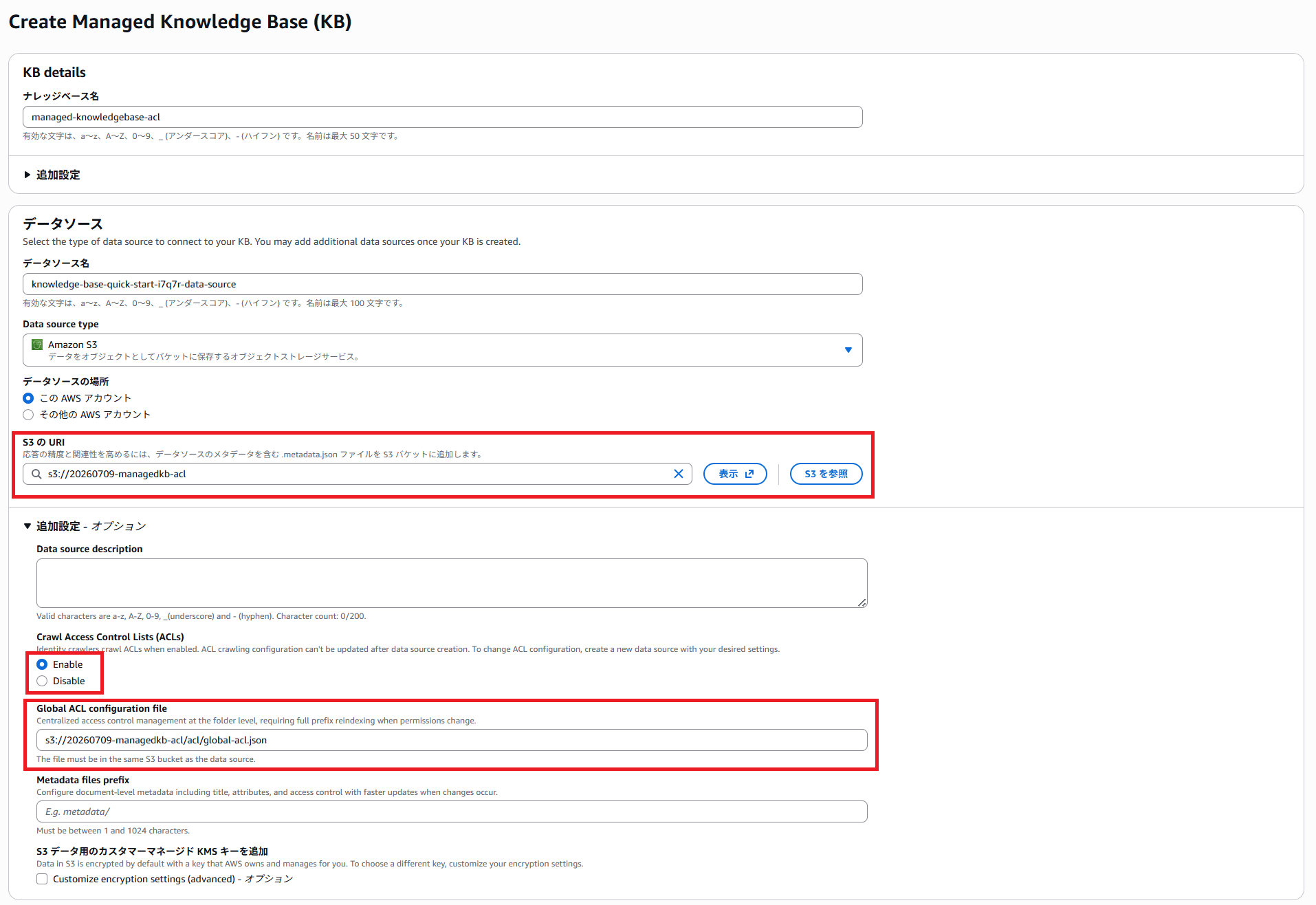
Task: Click external link icon on 表示 button
Action: (x=749, y=474)
